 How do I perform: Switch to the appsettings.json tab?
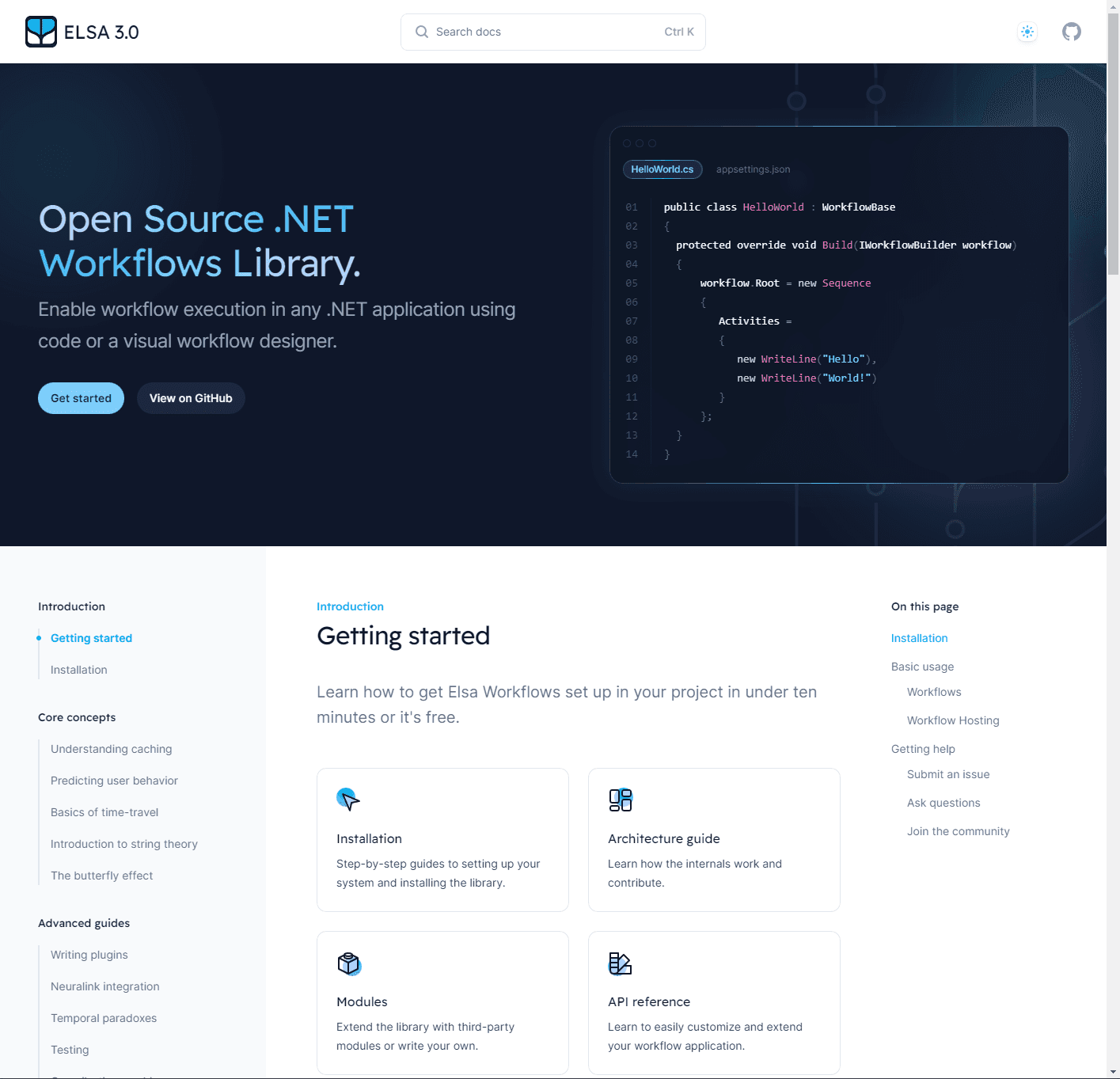(753, 169)
